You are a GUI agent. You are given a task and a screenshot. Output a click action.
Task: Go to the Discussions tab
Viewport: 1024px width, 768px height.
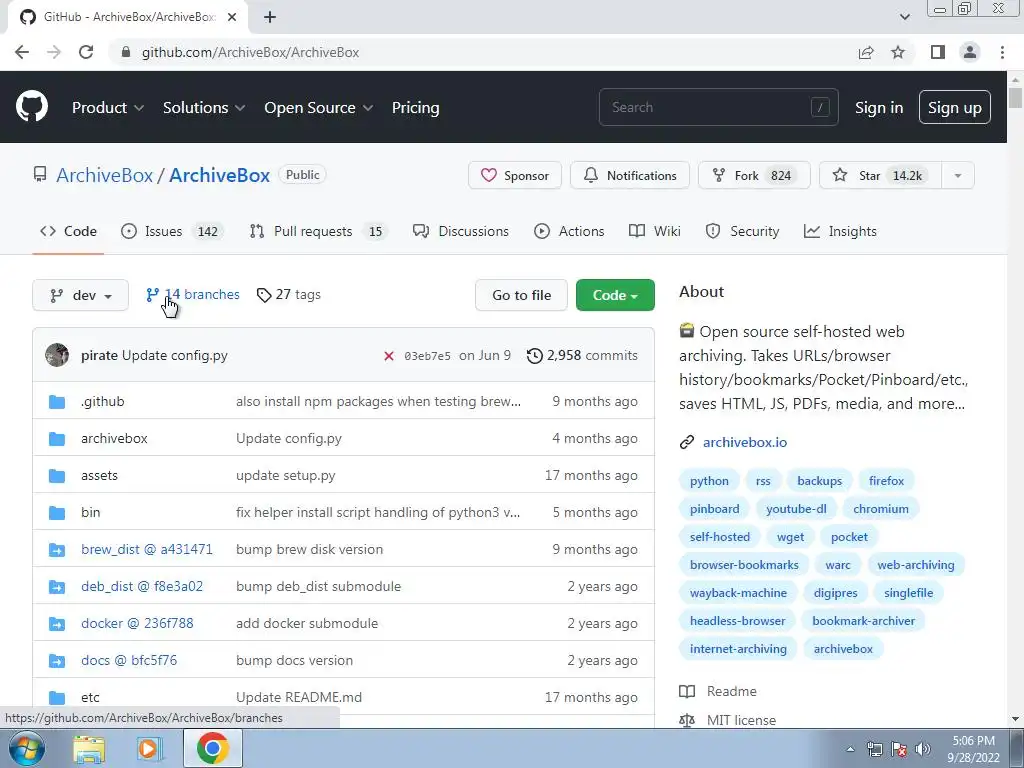tap(460, 231)
